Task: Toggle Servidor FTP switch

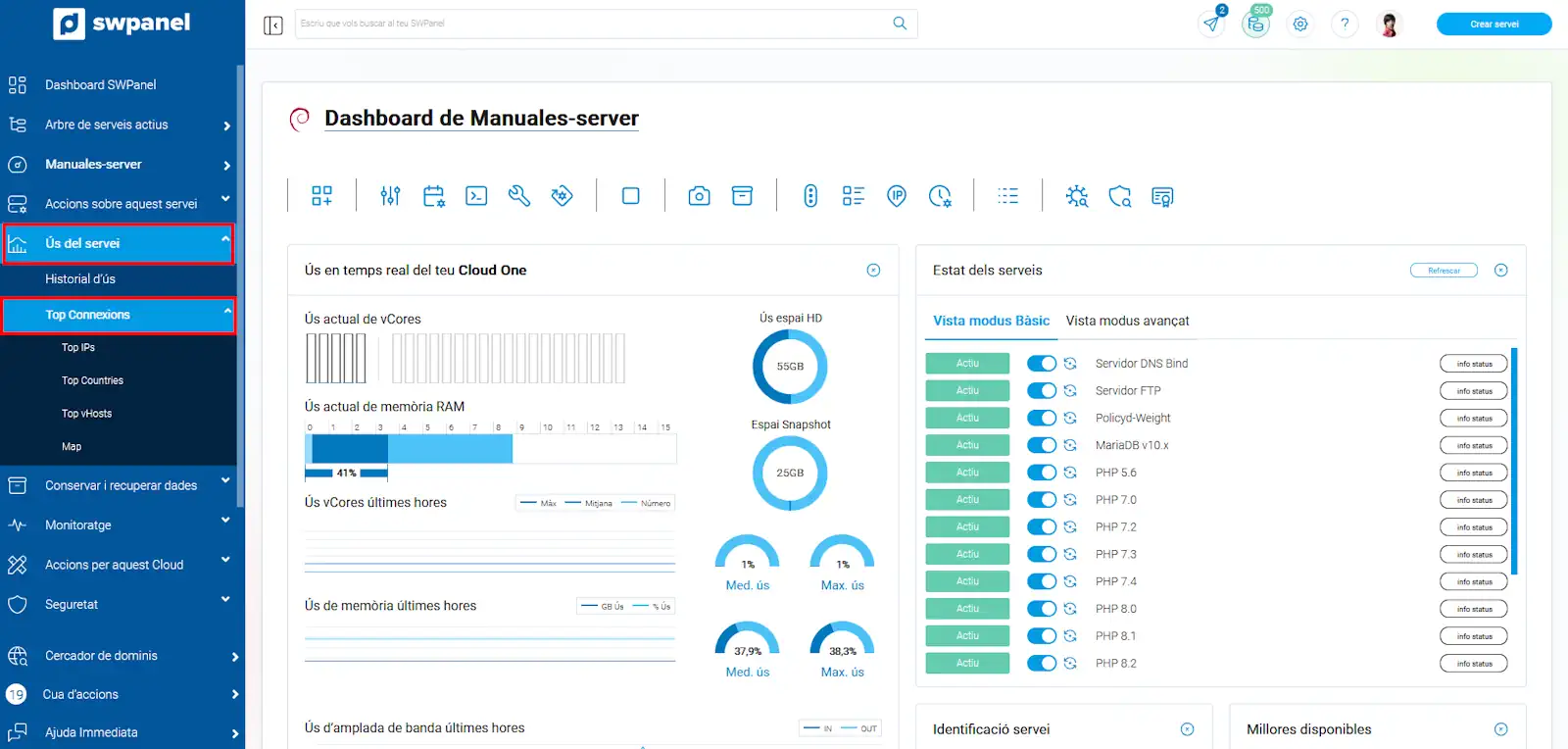Action: (x=1042, y=390)
